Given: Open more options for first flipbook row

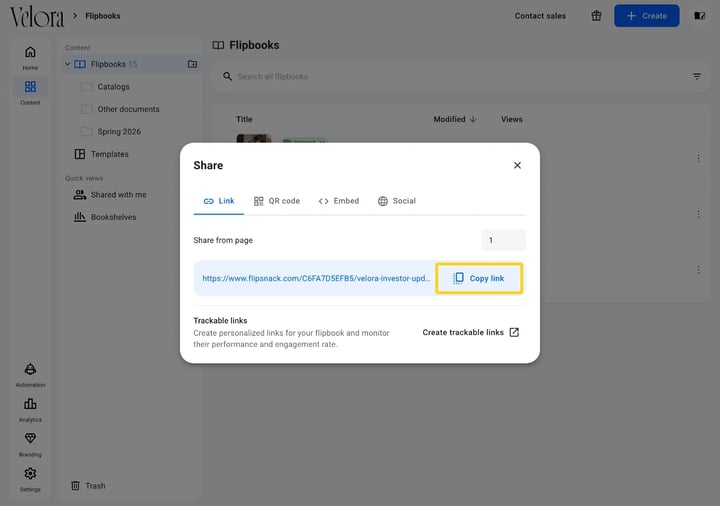Looking at the screenshot, I should click(698, 158).
